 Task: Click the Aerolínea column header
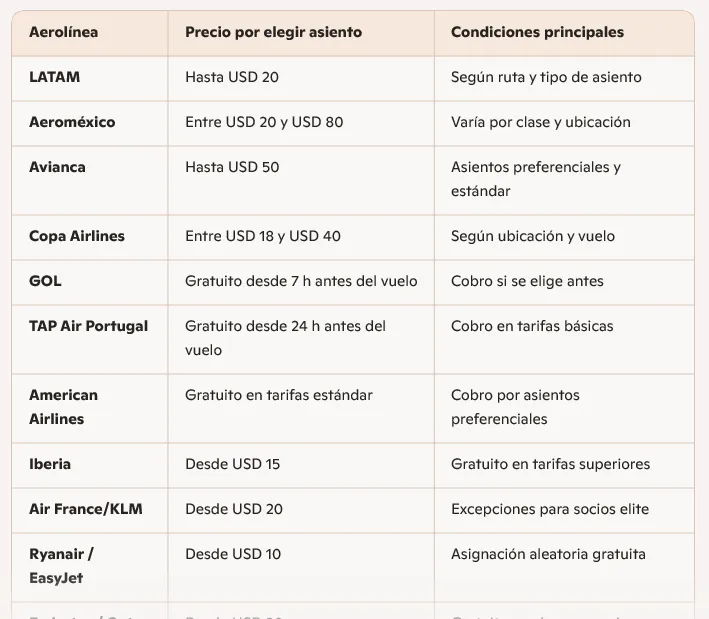pyautogui.click(x=64, y=32)
